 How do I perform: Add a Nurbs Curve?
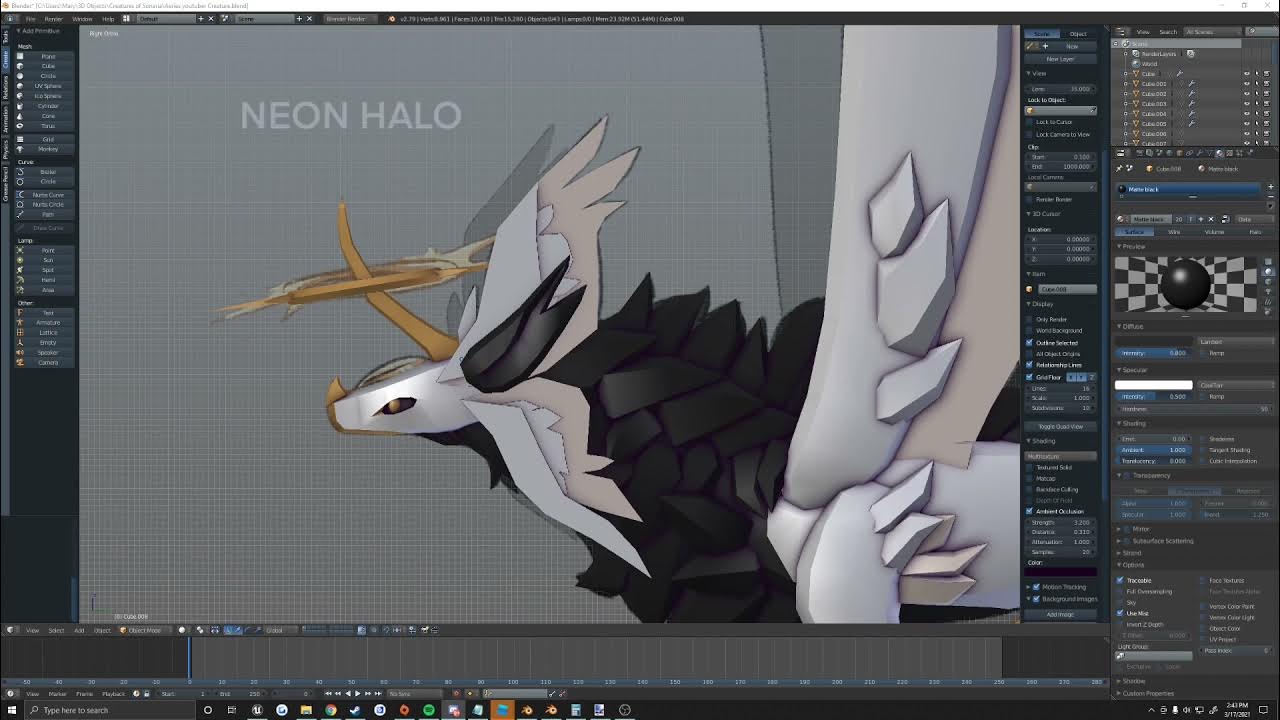pyautogui.click(x=47, y=195)
